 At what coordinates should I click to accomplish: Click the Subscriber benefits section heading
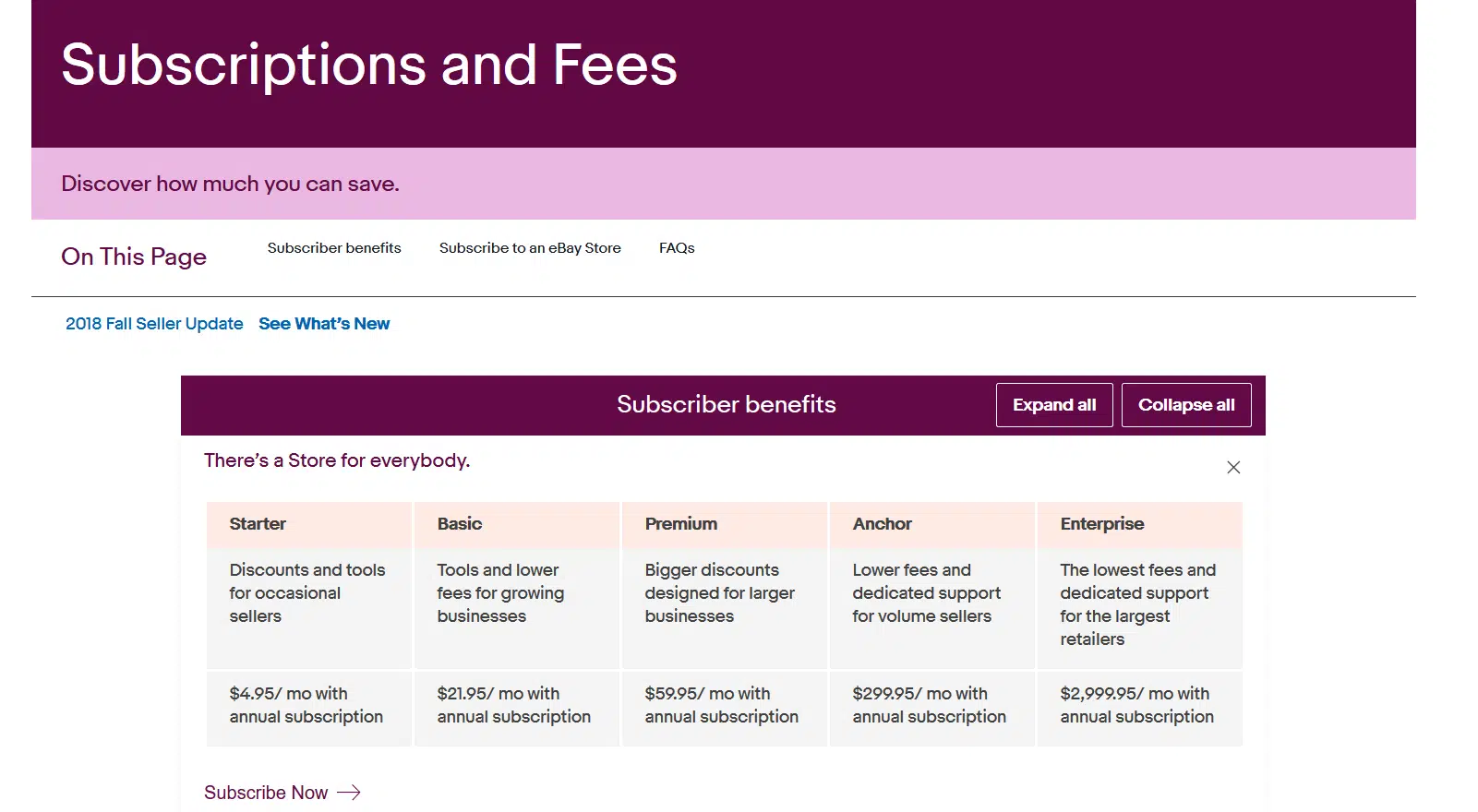[x=727, y=405]
